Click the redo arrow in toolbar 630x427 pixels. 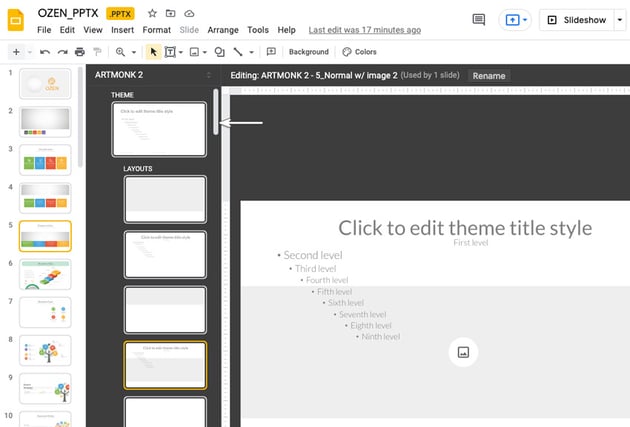click(62, 52)
